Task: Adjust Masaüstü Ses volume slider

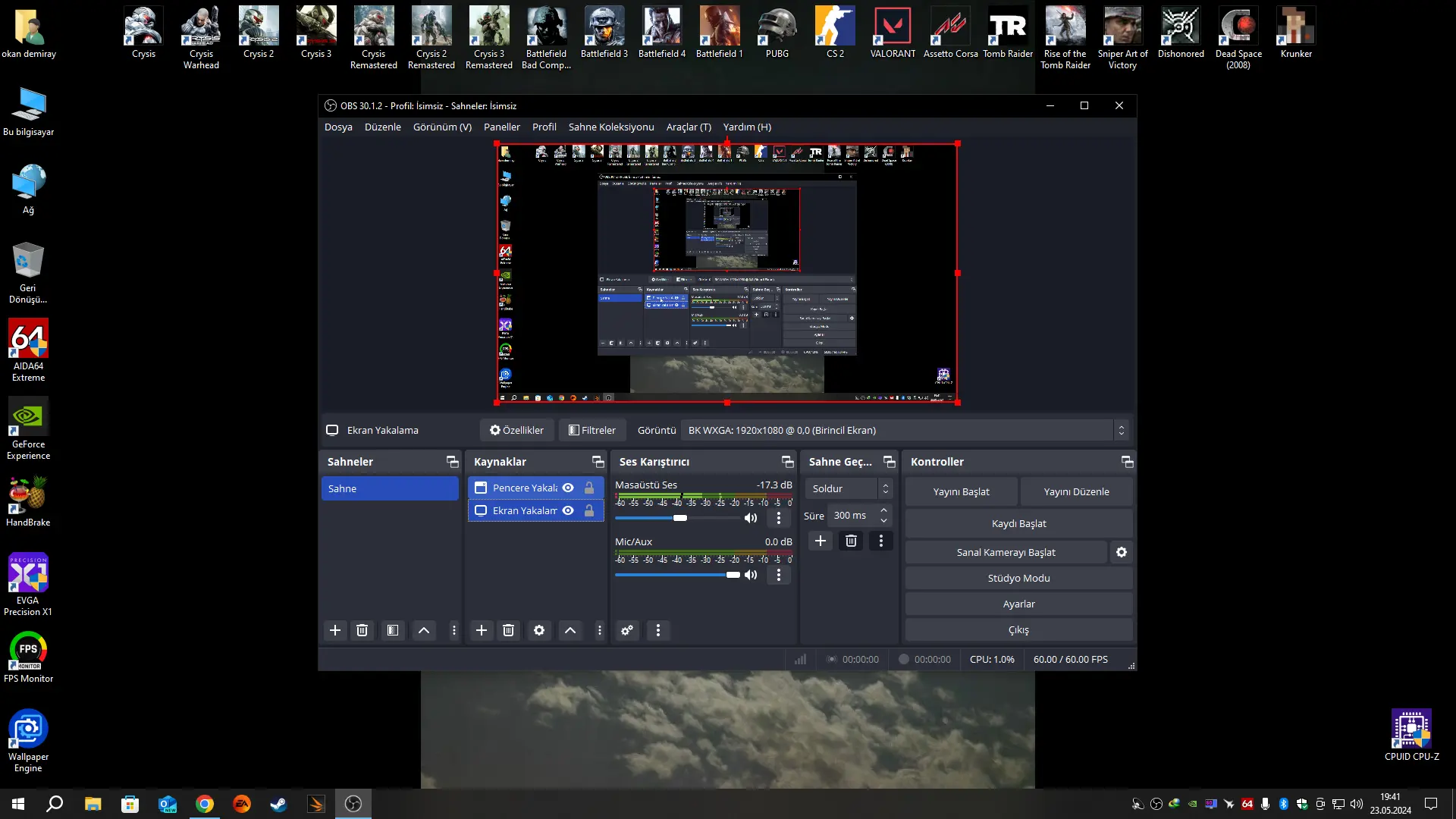Action: [676, 518]
